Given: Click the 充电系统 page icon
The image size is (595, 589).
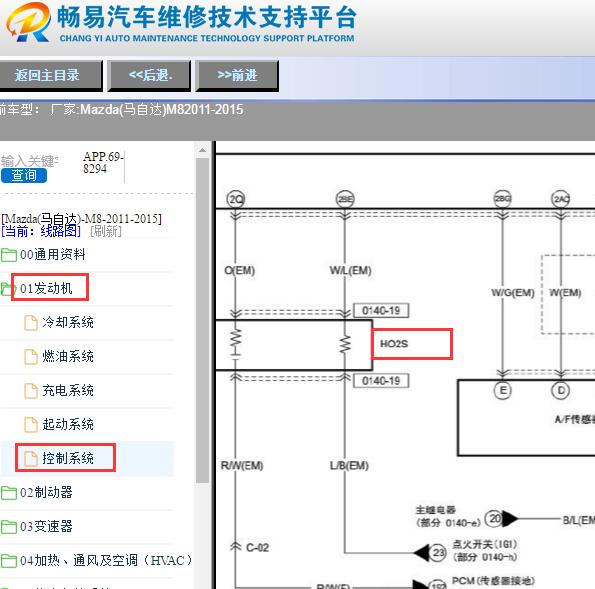Looking at the screenshot, I should (x=31, y=391).
